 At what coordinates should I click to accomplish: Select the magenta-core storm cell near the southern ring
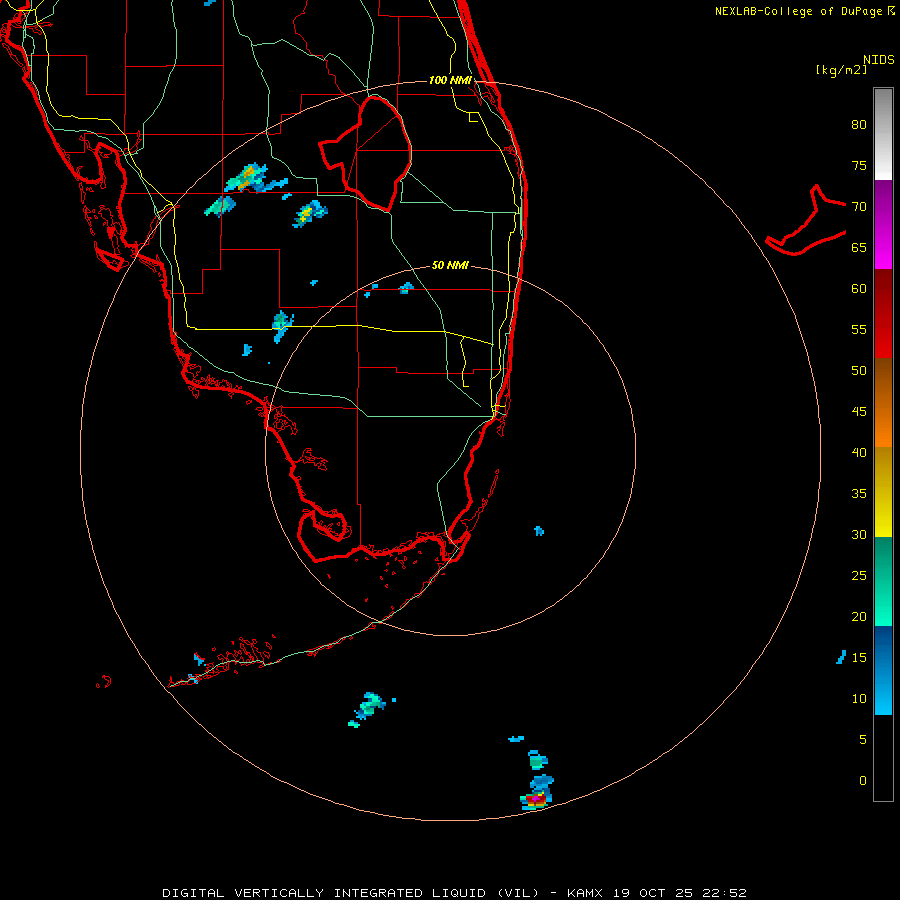click(536, 798)
